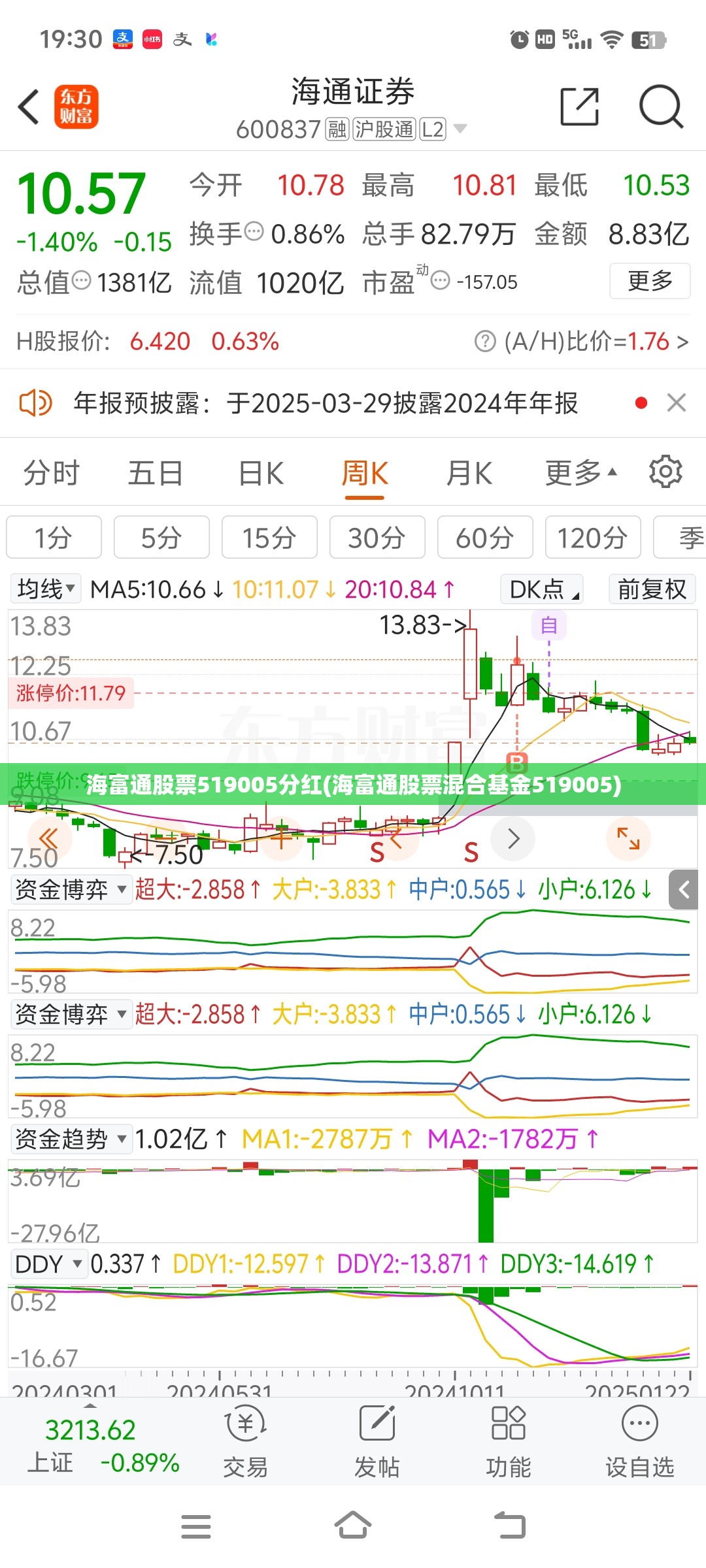Switch to the 日K tab
Screen dimensions: 706x1568
tap(261, 473)
